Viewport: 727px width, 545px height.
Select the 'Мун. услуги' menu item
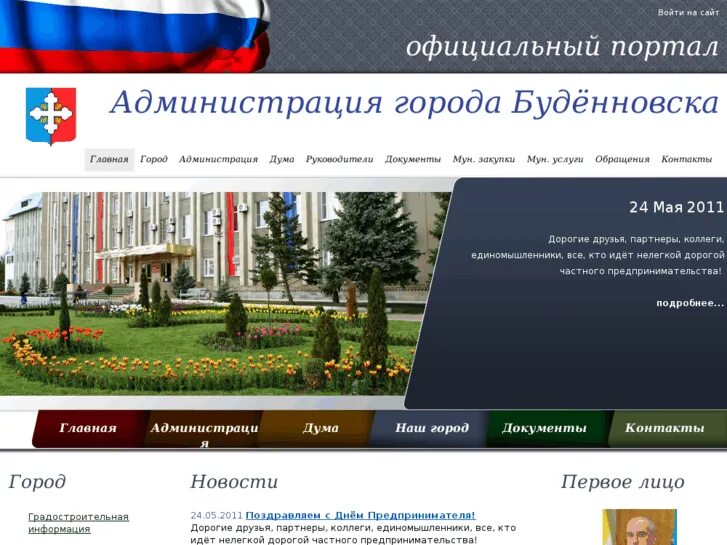[x=555, y=159]
